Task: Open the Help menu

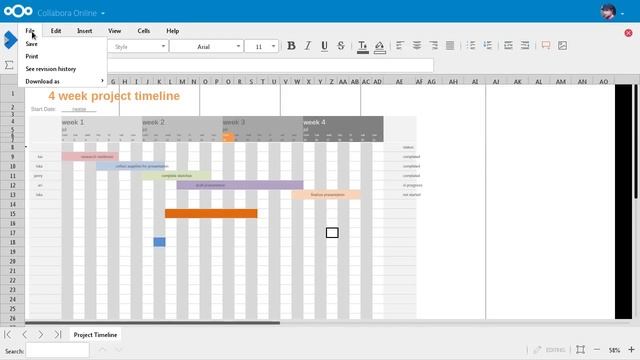Action: click(173, 31)
